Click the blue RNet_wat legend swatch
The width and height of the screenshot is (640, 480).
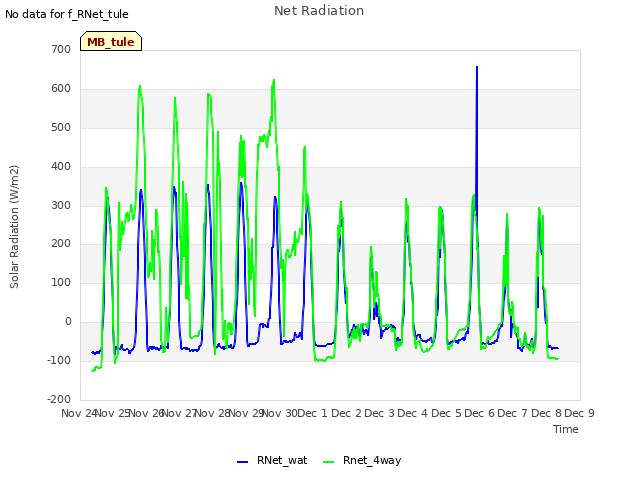point(242,462)
